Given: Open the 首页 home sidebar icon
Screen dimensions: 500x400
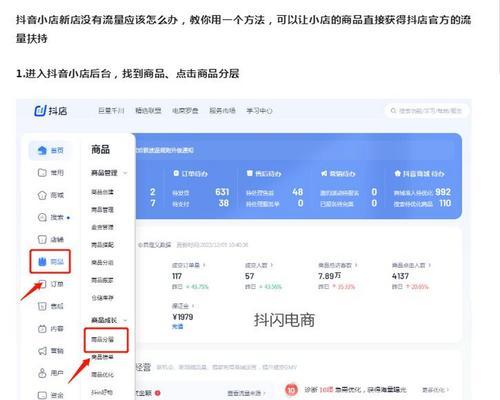Looking at the screenshot, I should [42, 150].
